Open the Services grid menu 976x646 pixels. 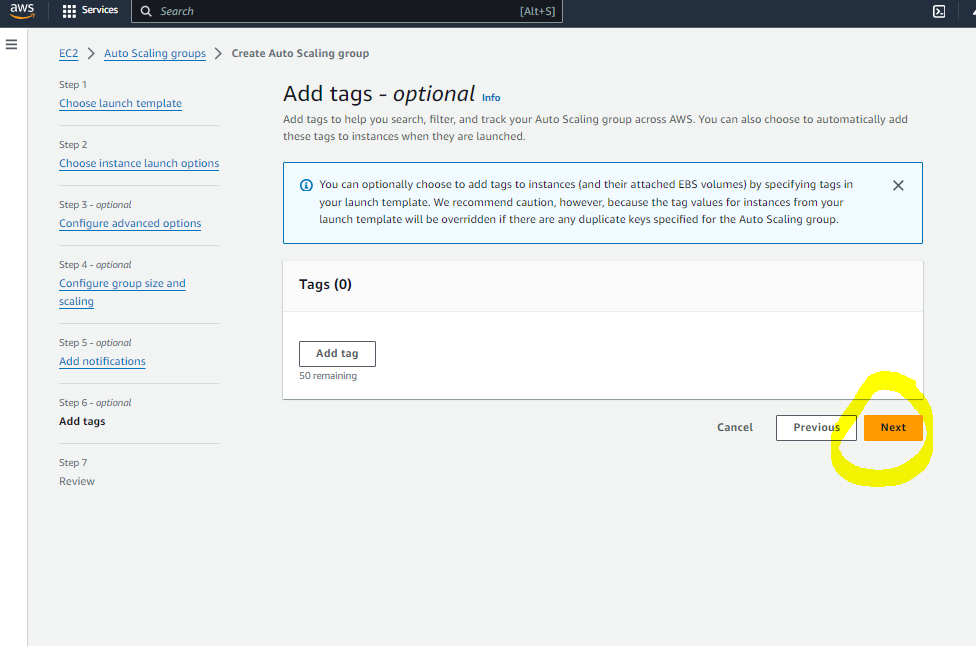[x=69, y=11]
